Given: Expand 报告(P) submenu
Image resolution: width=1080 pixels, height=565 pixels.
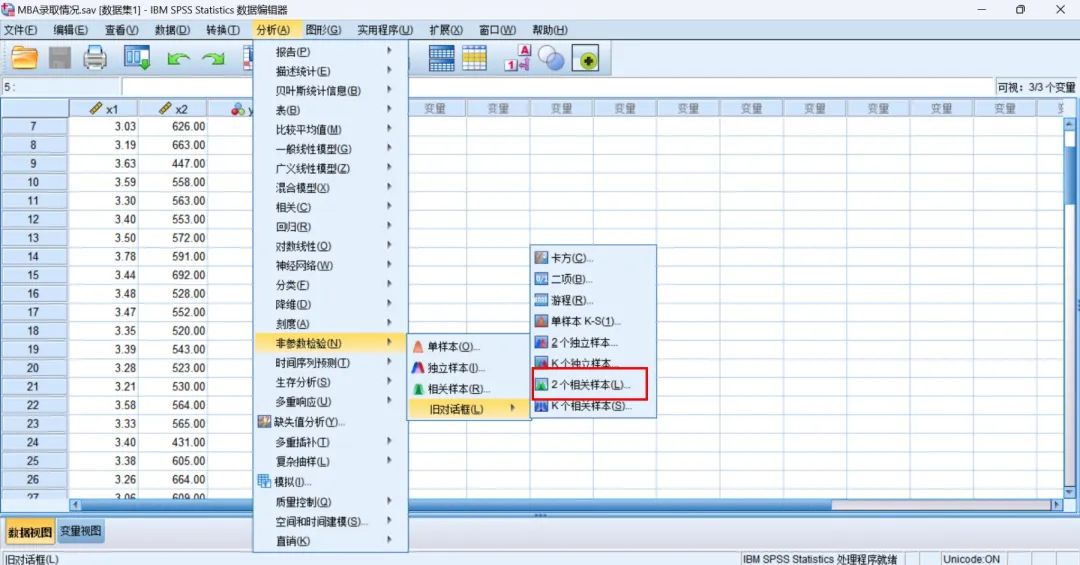Looking at the screenshot, I should [x=331, y=52].
